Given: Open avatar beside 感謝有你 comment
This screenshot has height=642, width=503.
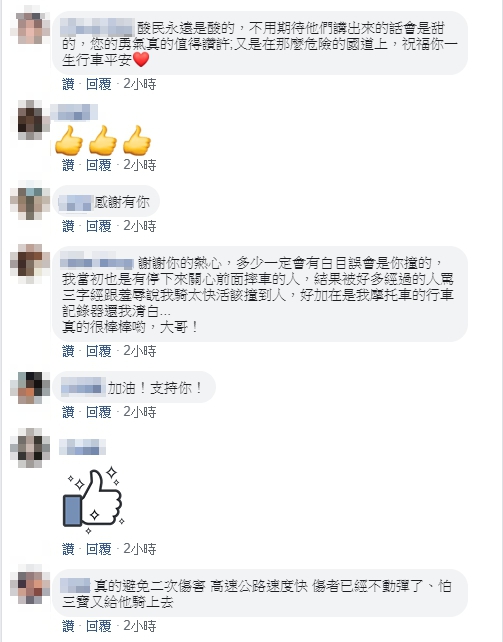Looking at the screenshot, I should click(x=30, y=201).
